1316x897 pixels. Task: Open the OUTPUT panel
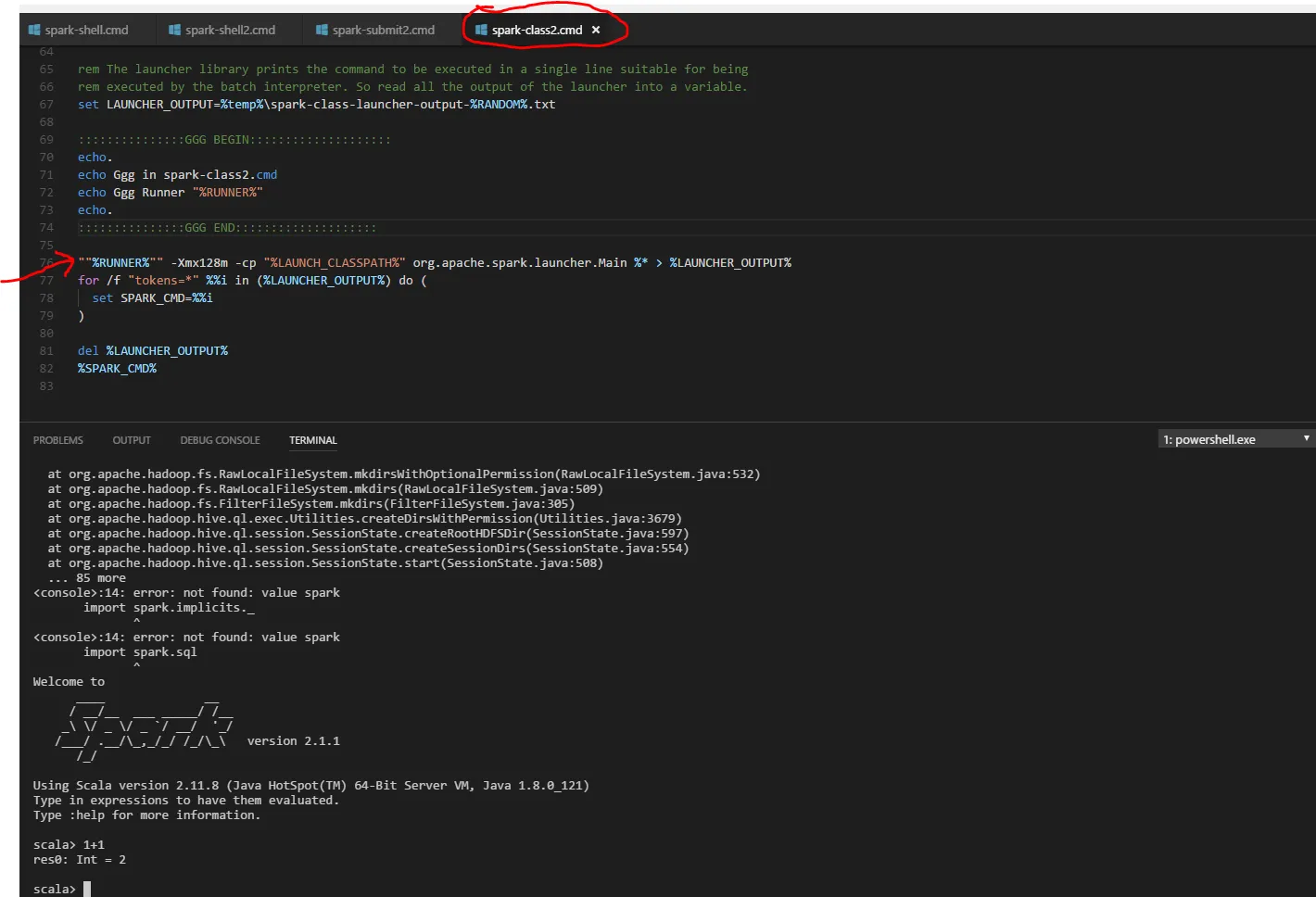click(x=131, y=439)
